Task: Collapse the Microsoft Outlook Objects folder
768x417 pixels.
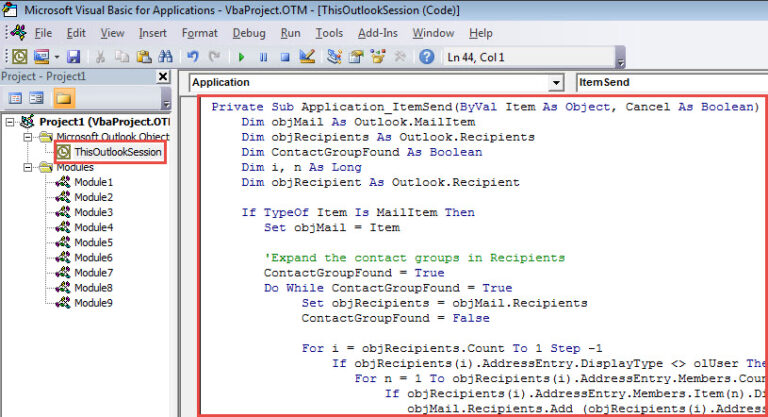Action: click(x=28, y=137)
